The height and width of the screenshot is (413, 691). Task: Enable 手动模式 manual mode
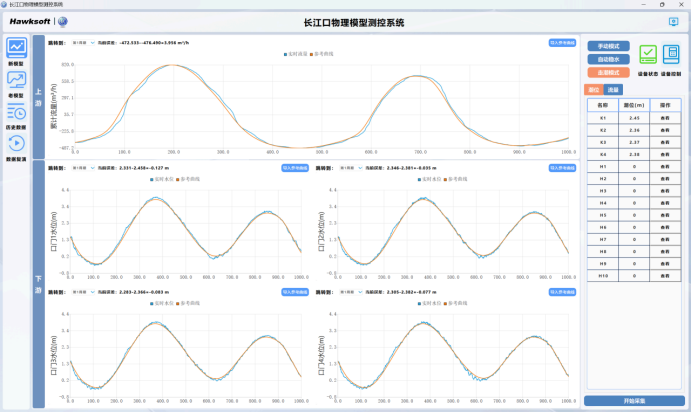click(x=608, y=46)
